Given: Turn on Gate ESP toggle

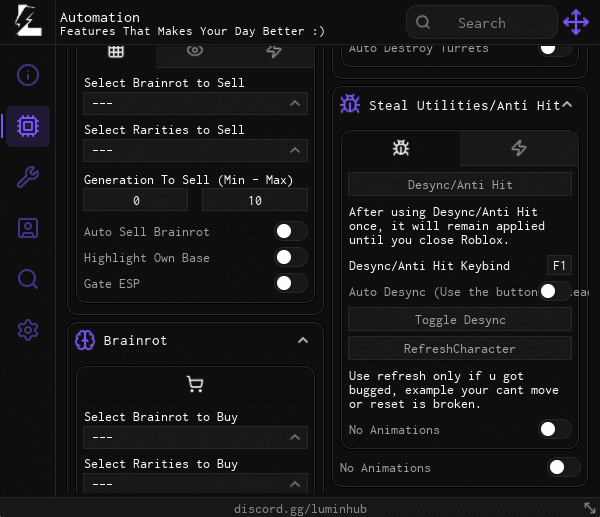Looking at the screenshot, I should [x=290, y=284].
